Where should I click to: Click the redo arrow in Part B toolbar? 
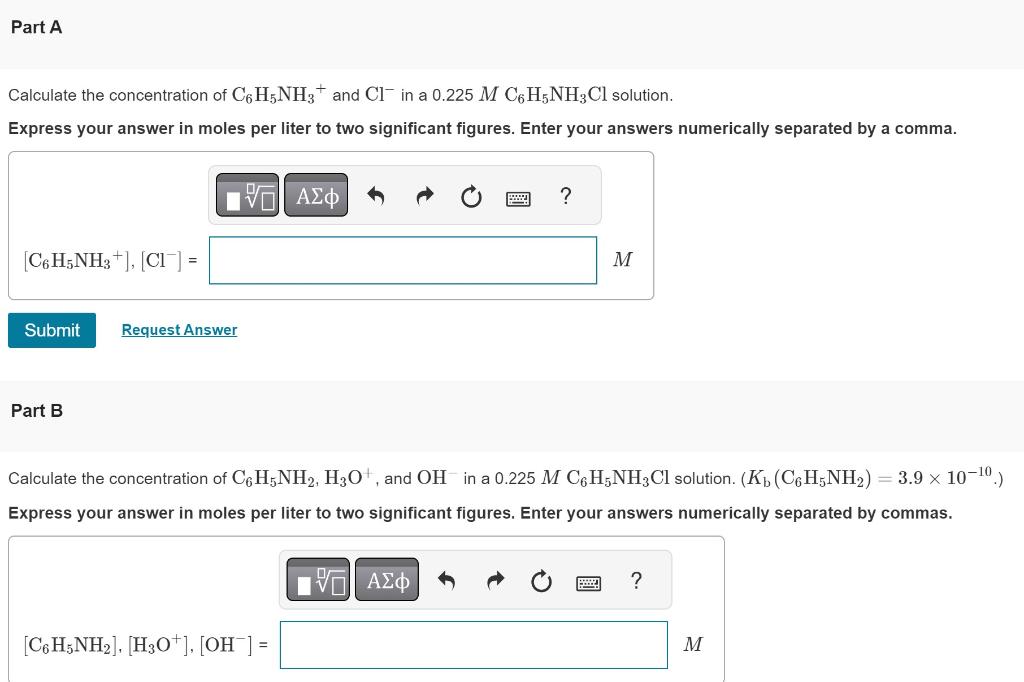495,580
